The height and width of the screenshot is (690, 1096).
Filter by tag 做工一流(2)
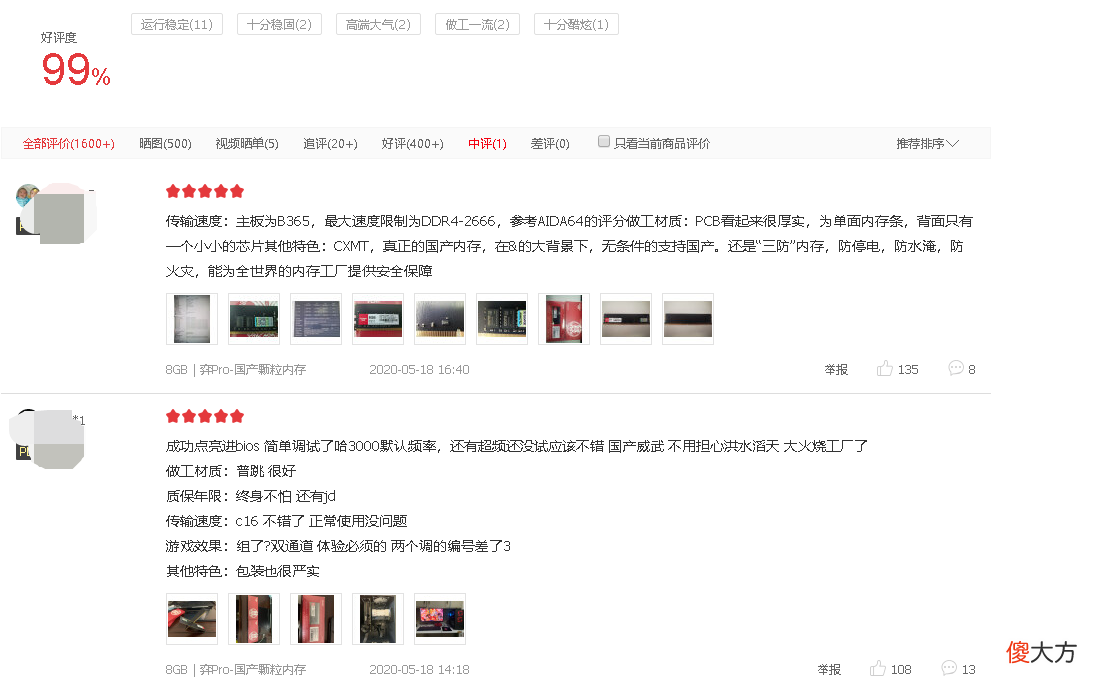[x=477, y=24]
